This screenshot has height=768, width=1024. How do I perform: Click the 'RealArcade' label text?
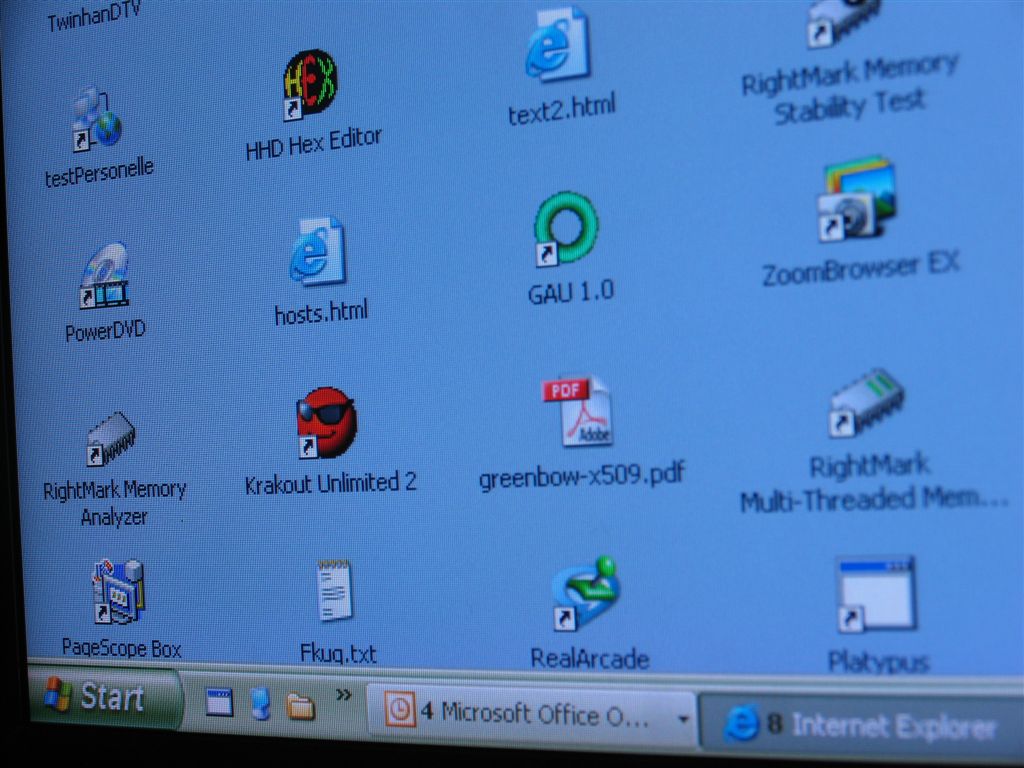click(x=590, y=658)
